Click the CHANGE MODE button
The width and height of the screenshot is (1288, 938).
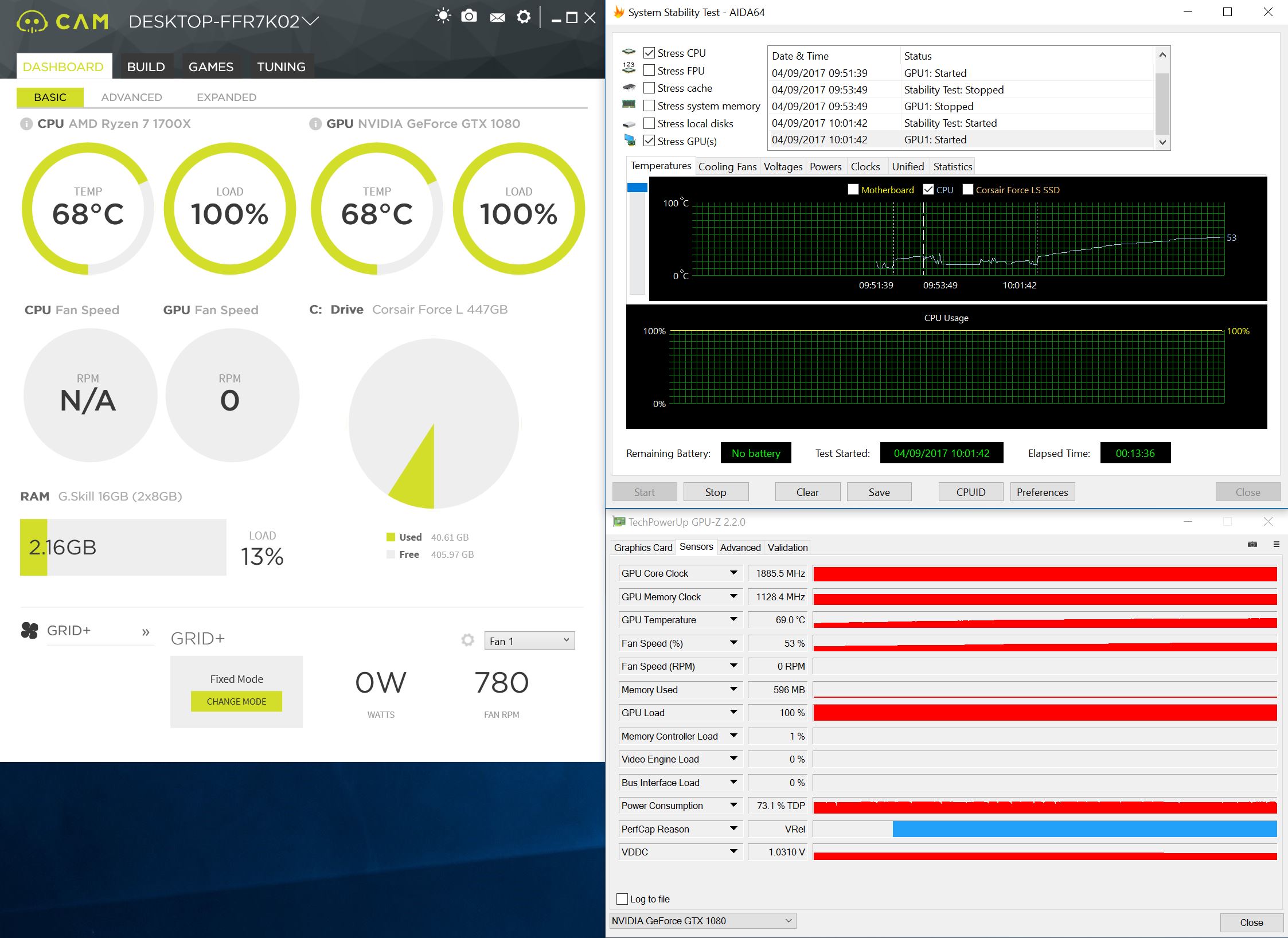point(236,701)
